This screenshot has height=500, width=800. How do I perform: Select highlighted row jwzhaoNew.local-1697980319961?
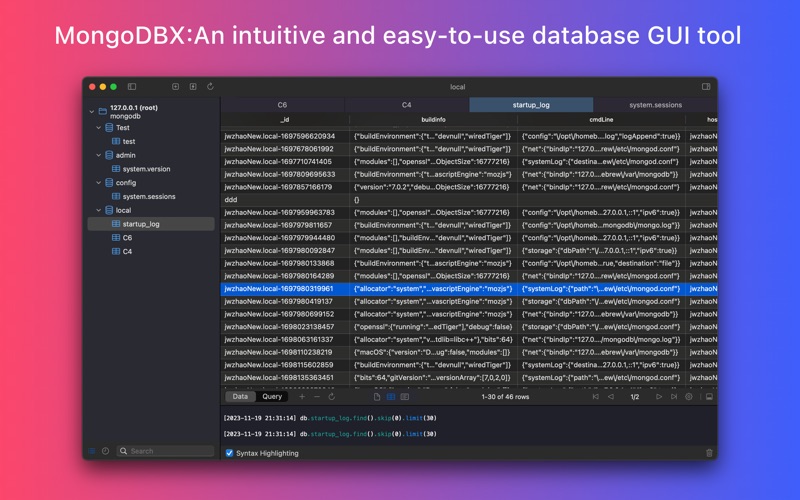point(469,289)
